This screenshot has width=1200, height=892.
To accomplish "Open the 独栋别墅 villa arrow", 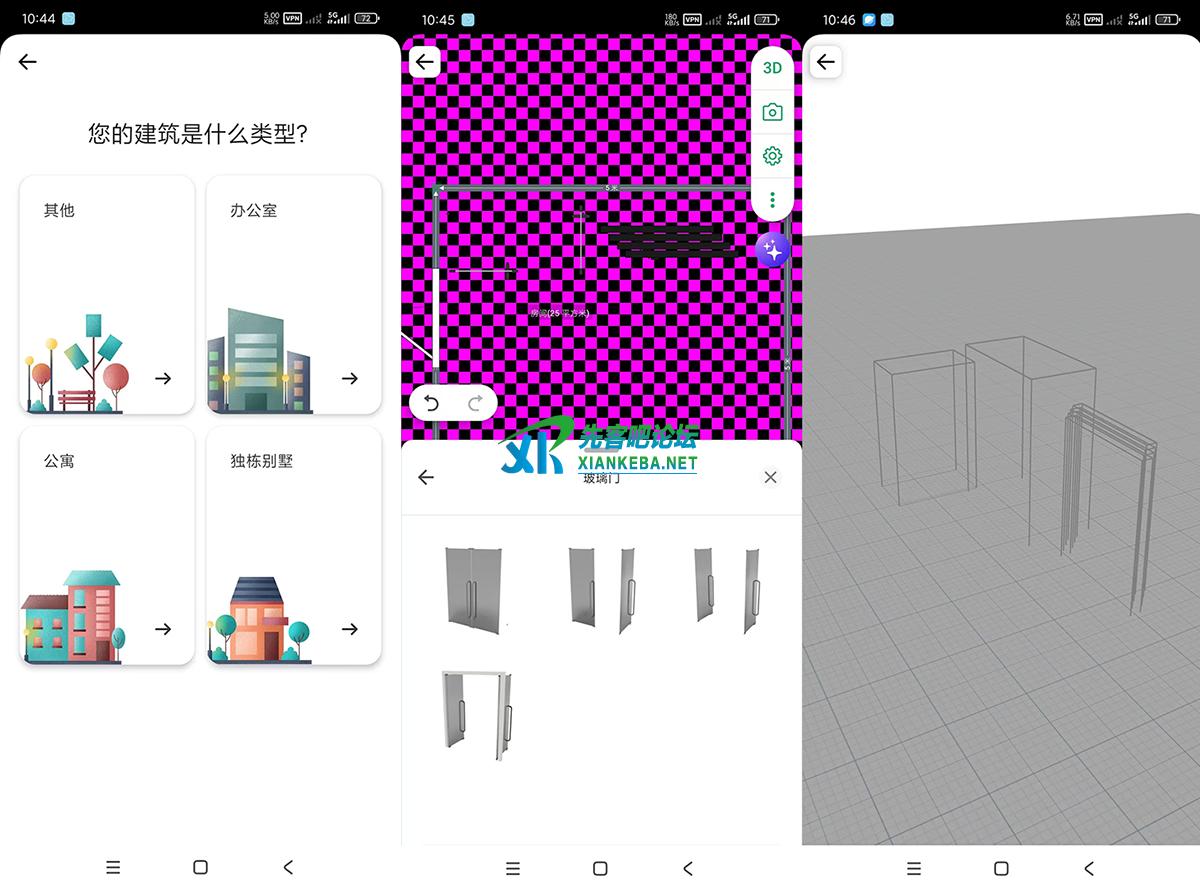I will (x=349, y=629).
